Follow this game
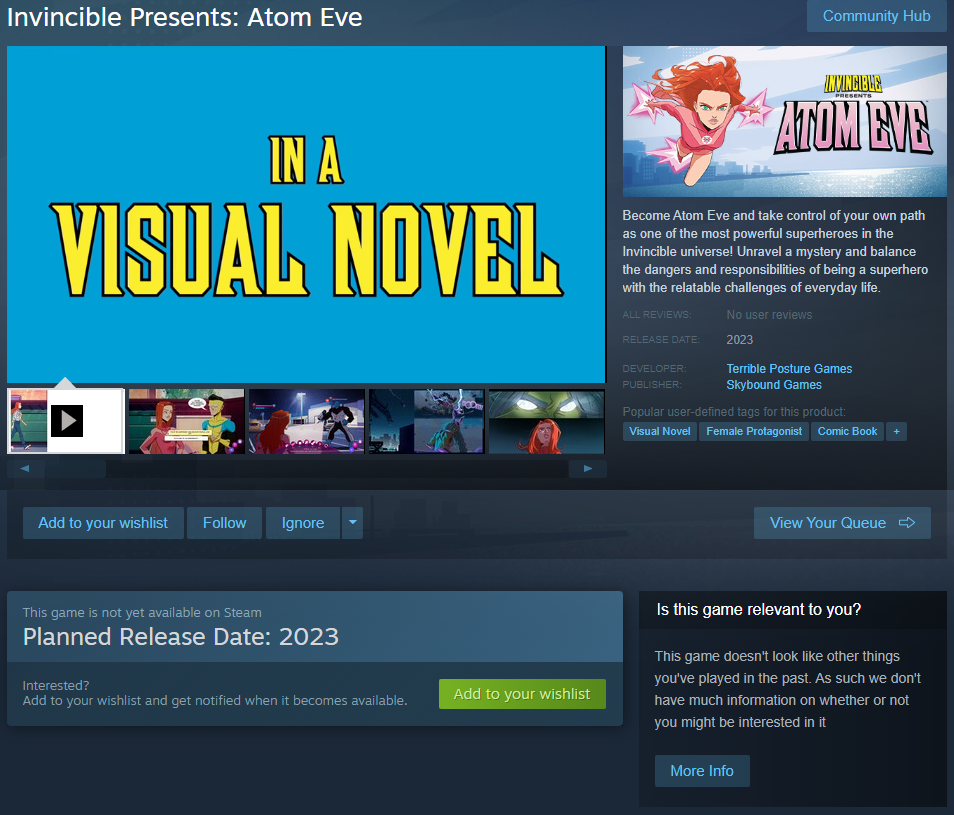This screenshot has height=815, width=954. (x=225, y=522)
